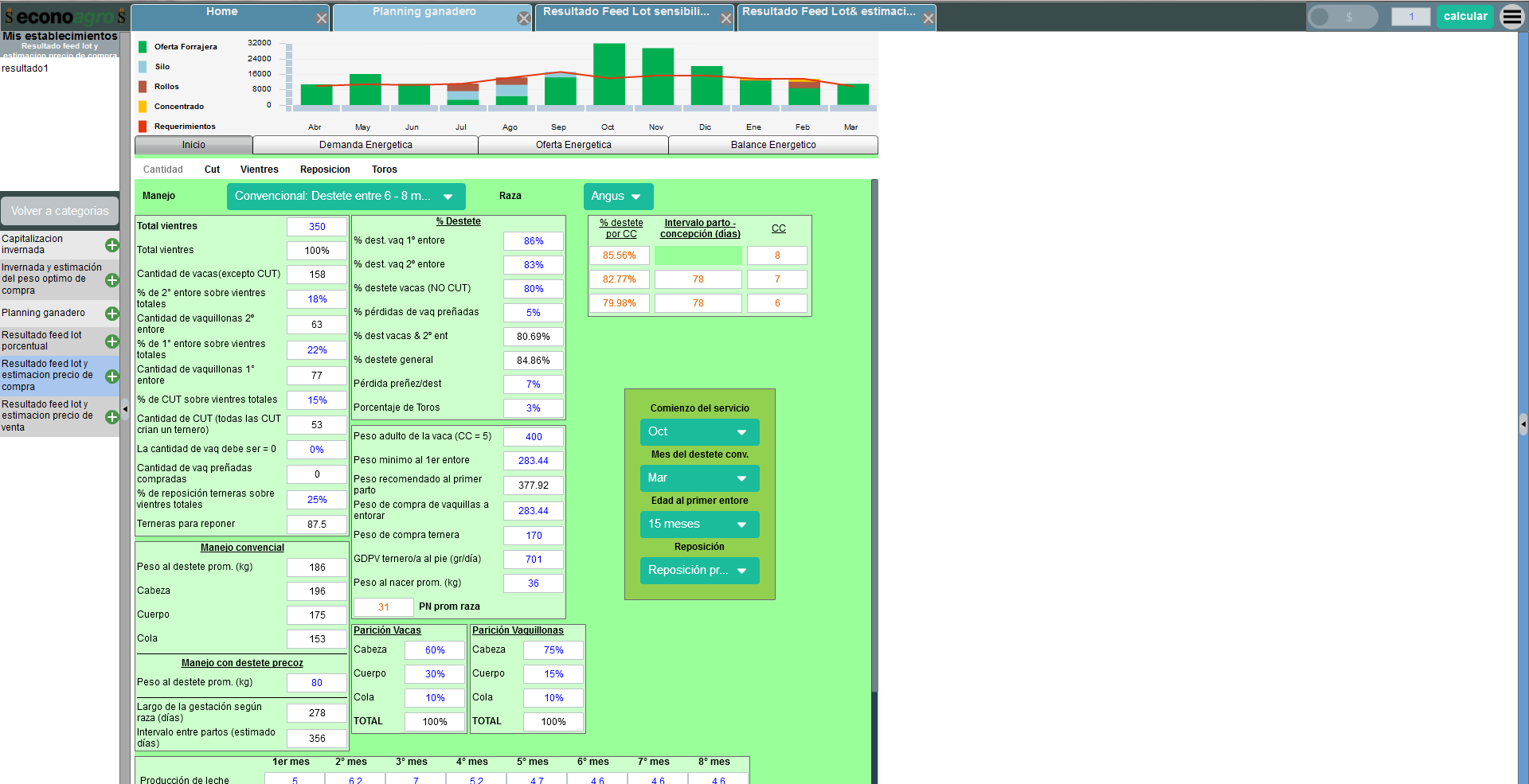Expand the Comienzo del servicio Oct dropdown

pyautogui.click(x=698, y=432)
